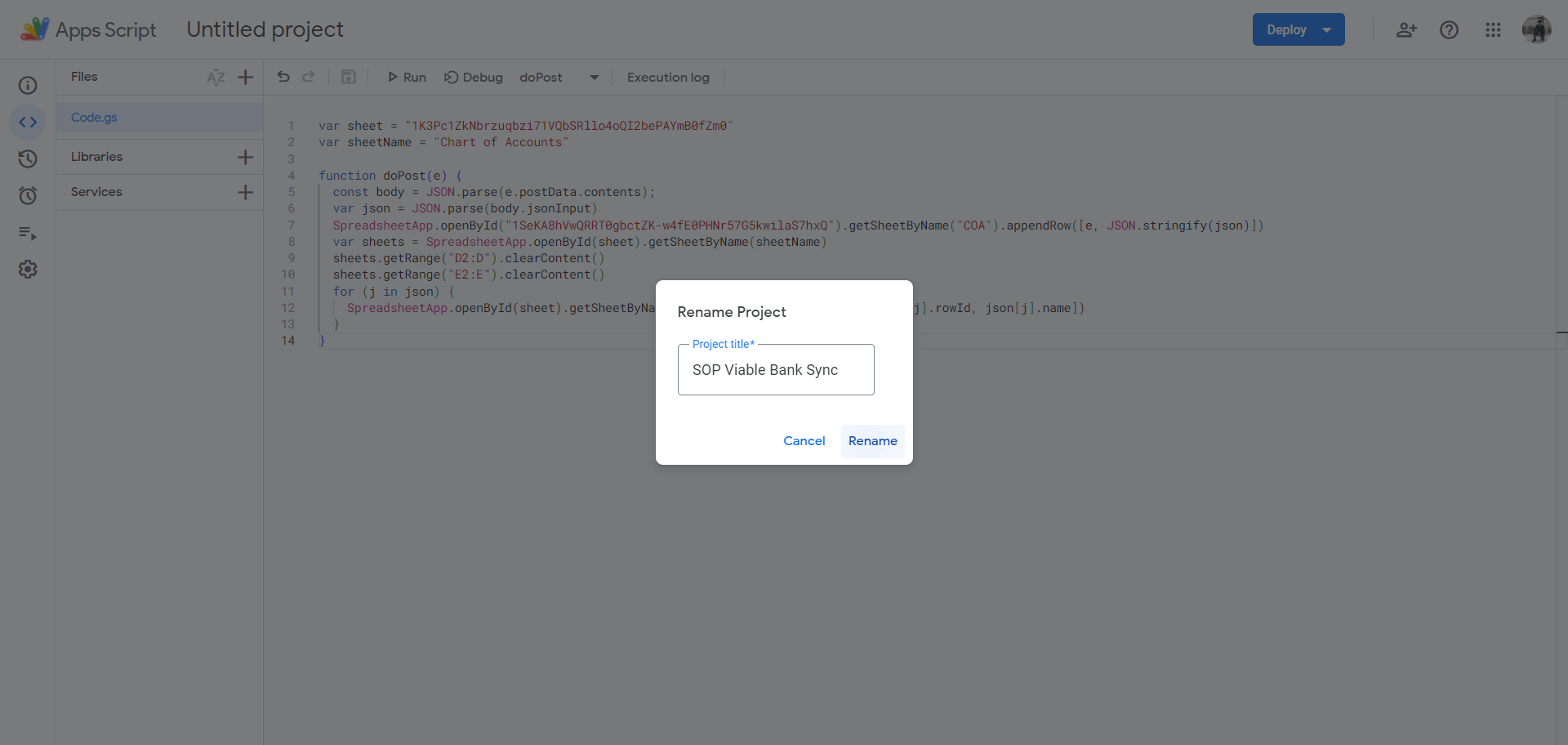
Task: Click the Redo arrow icon
Action: pos(309,77)
